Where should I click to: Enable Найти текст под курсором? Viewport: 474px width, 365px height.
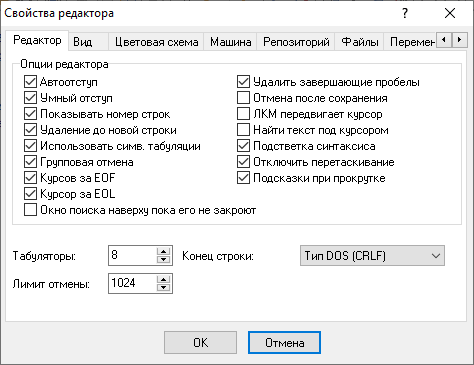click(x=243, y=130)
